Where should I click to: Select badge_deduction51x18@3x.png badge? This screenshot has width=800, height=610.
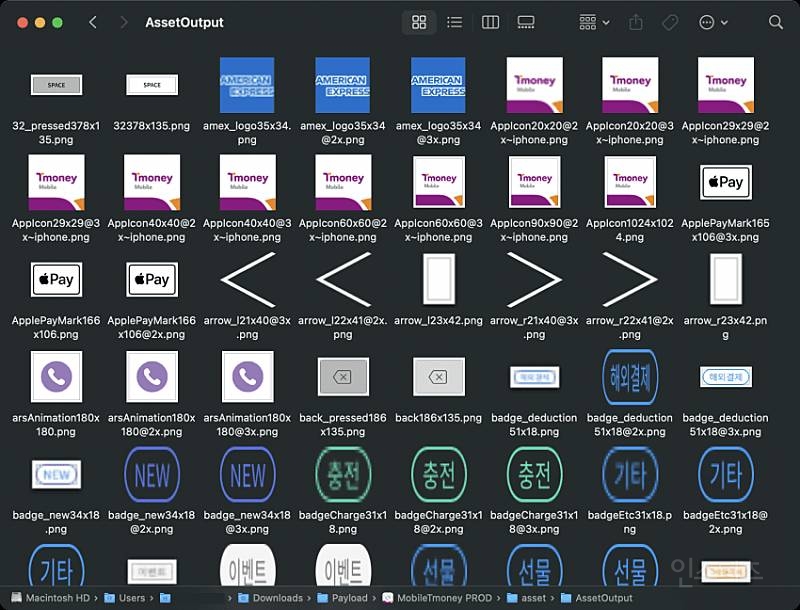[x=726, y=377]
